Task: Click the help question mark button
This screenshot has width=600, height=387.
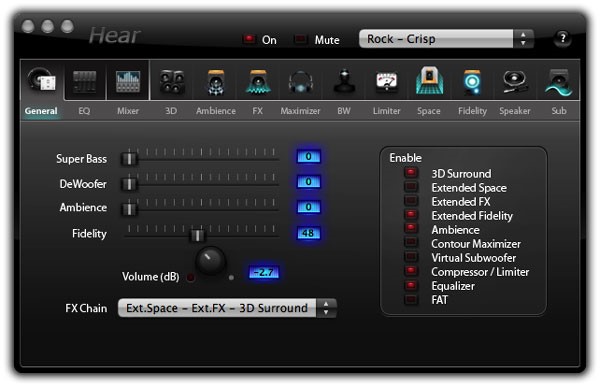Action: pos(562,38)
